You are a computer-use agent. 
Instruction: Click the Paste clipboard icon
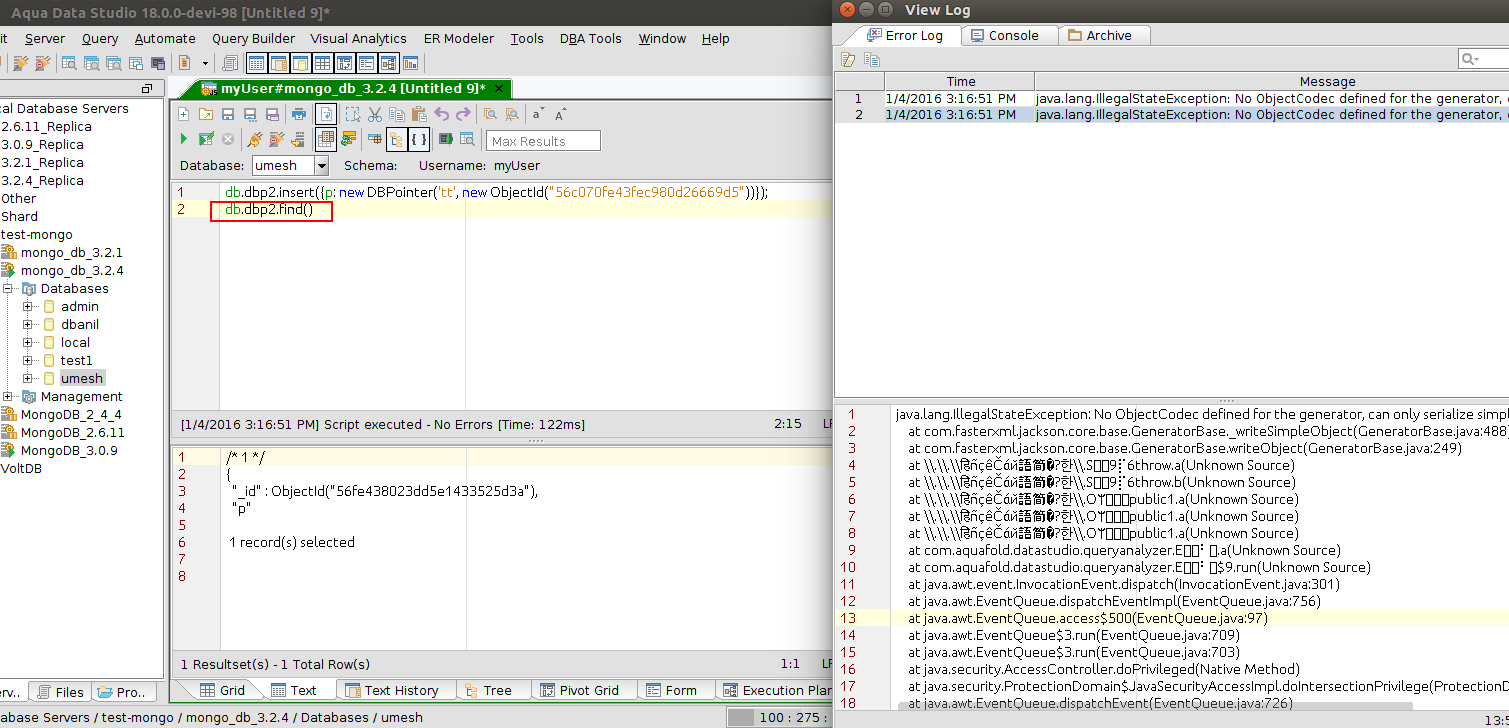(x=419, y=115)
